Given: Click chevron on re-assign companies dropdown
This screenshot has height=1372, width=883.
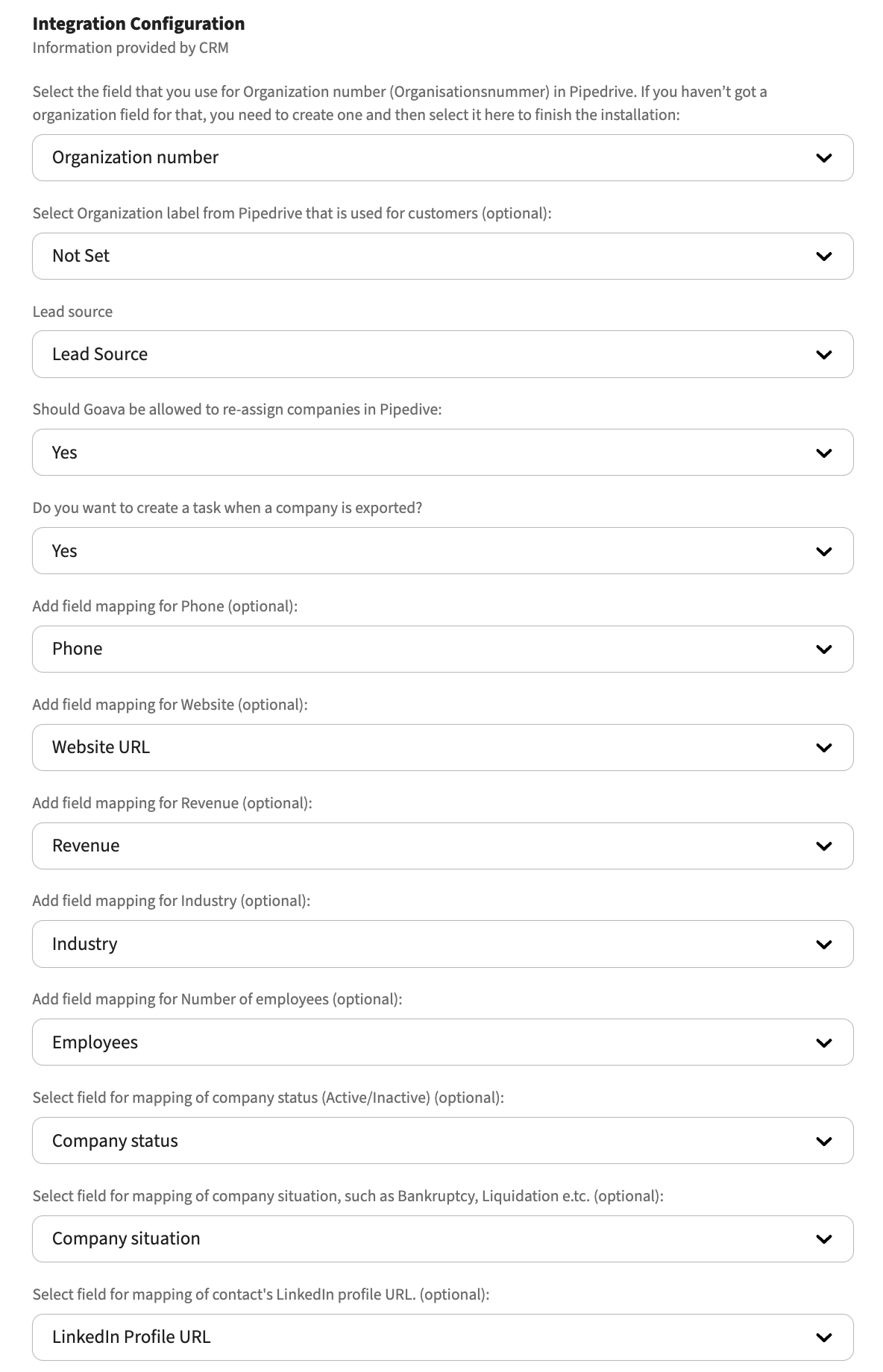Looking at the screenshot, I should (x=824, y=453).
